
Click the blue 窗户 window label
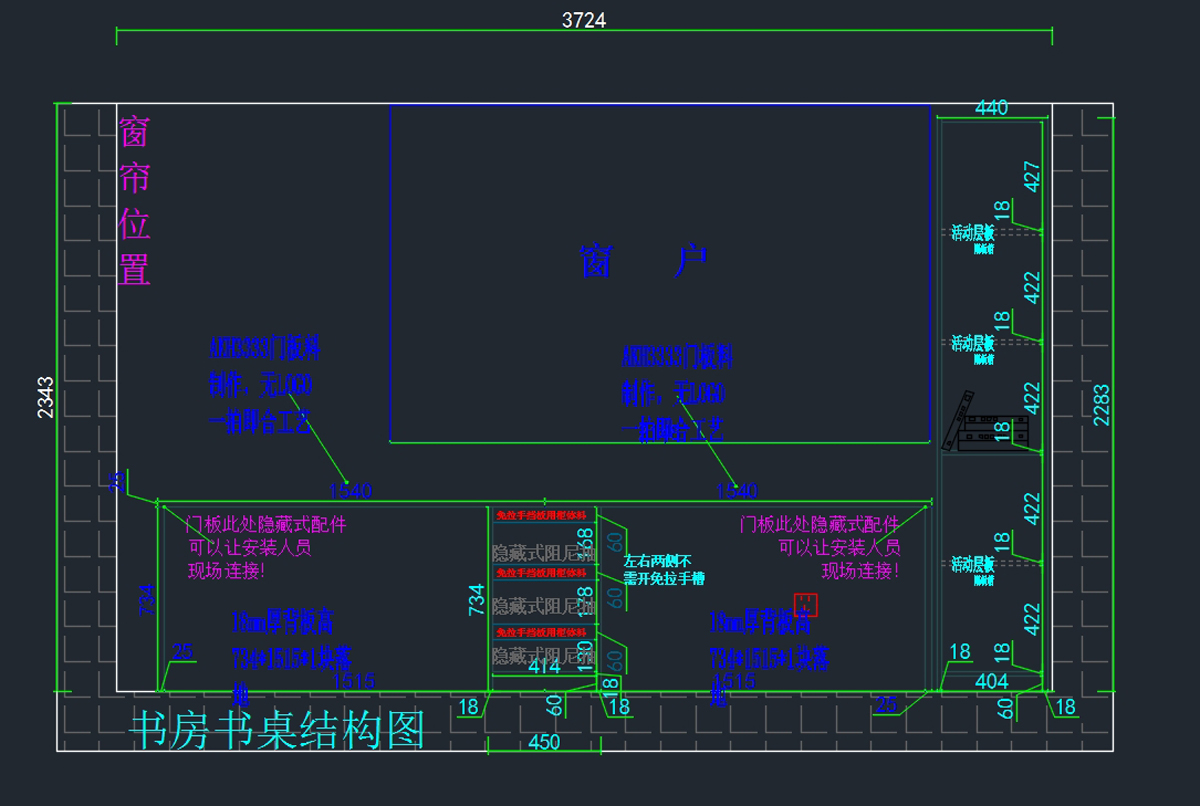coord(645,262)
